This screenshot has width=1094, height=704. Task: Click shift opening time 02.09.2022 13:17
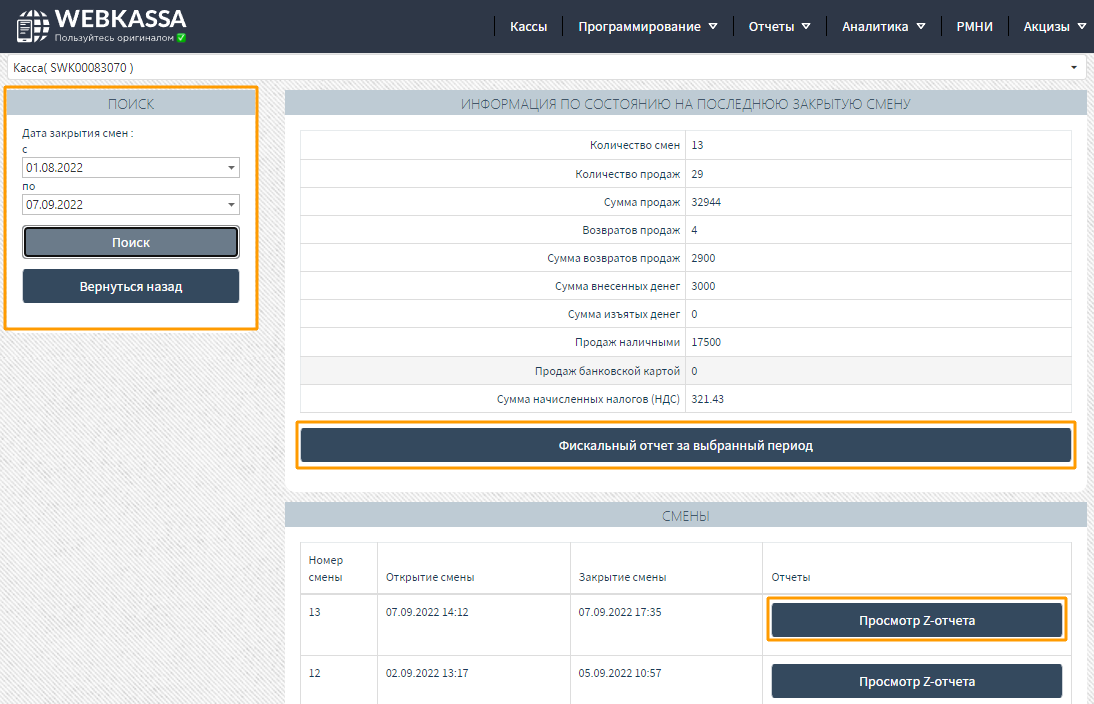point(427,673)
